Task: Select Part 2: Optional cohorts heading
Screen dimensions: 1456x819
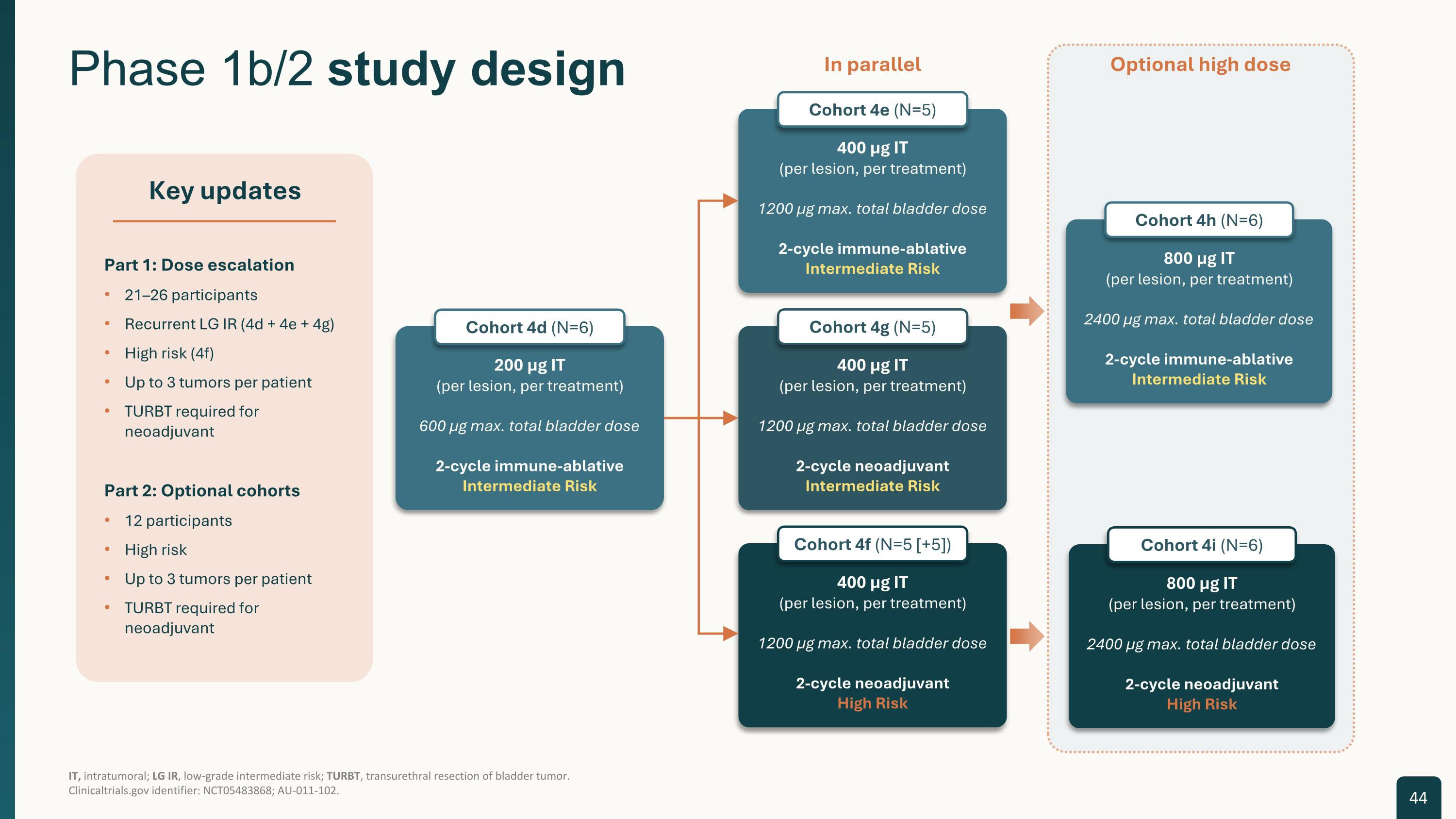Action: (x=202, y=490)
